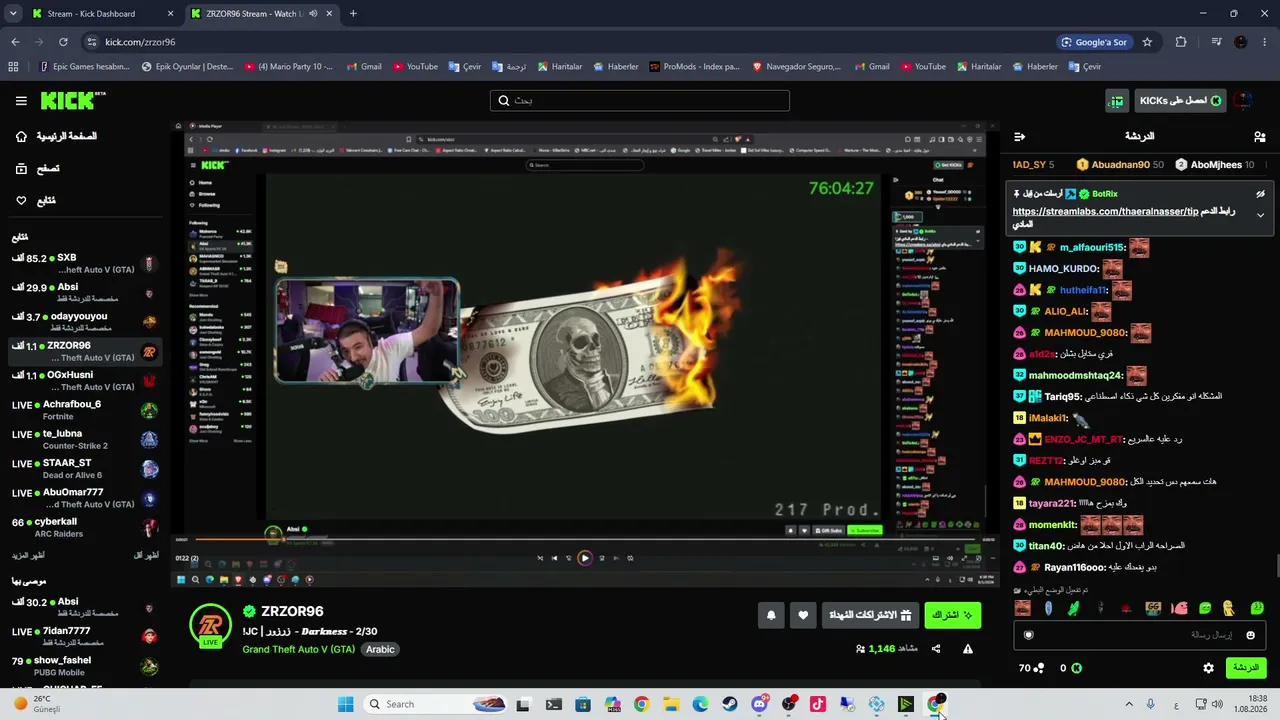This screenshot has width=1280, height=720.
Task: Expand following list with show more
Action: tap(28, 555)
